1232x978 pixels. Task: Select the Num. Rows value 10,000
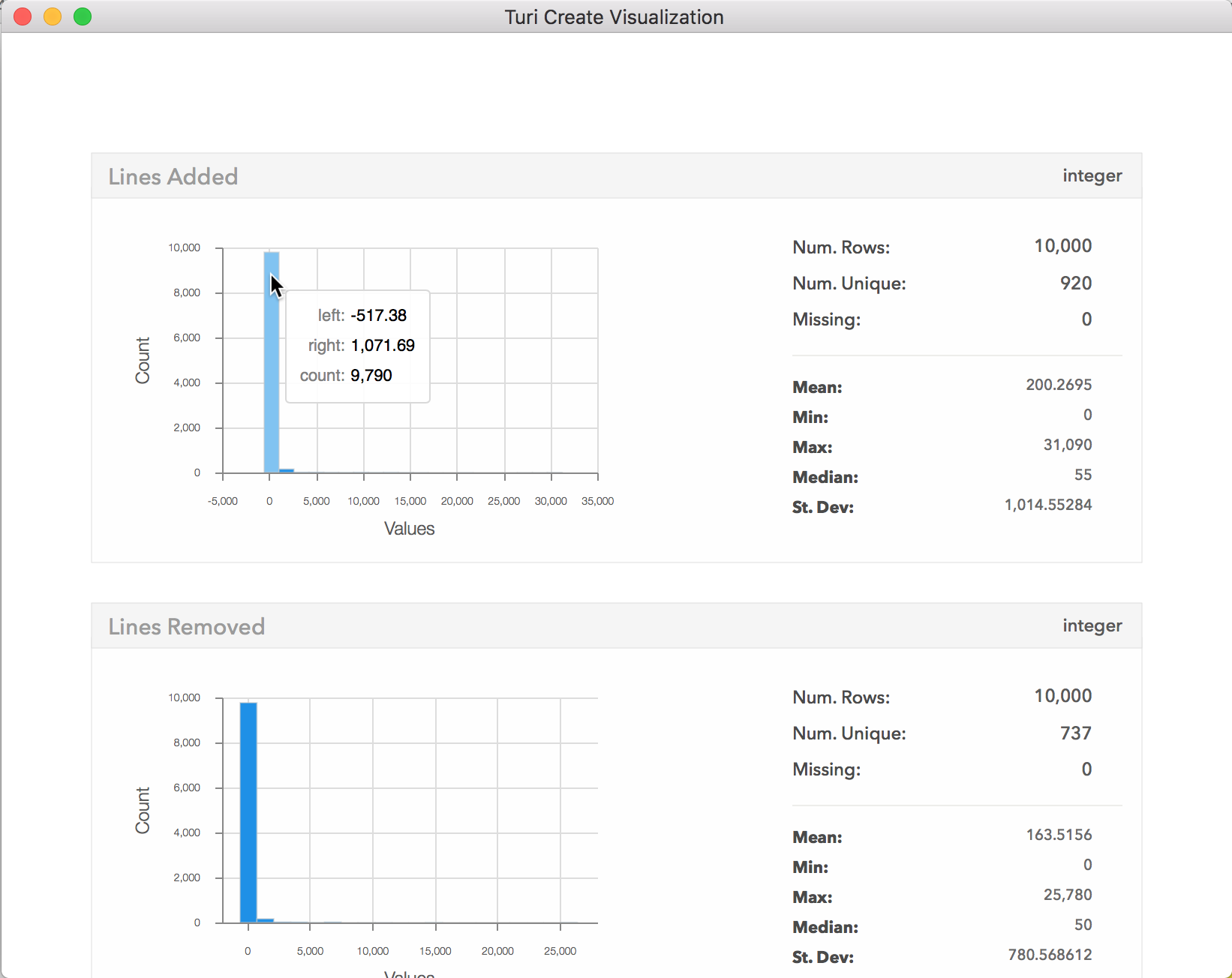1062,247
